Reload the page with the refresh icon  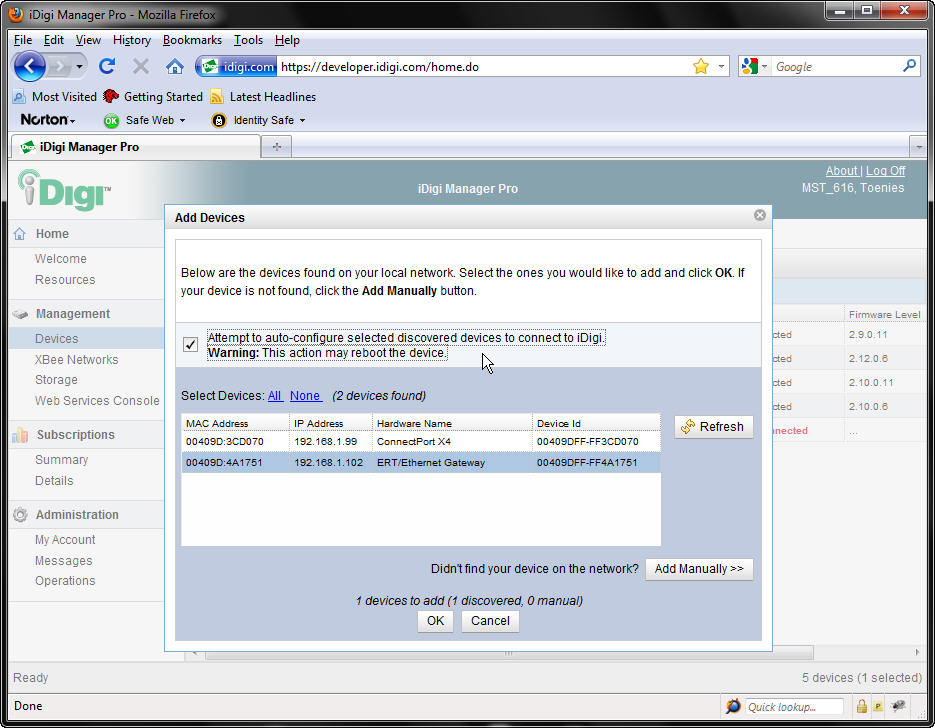107,66
